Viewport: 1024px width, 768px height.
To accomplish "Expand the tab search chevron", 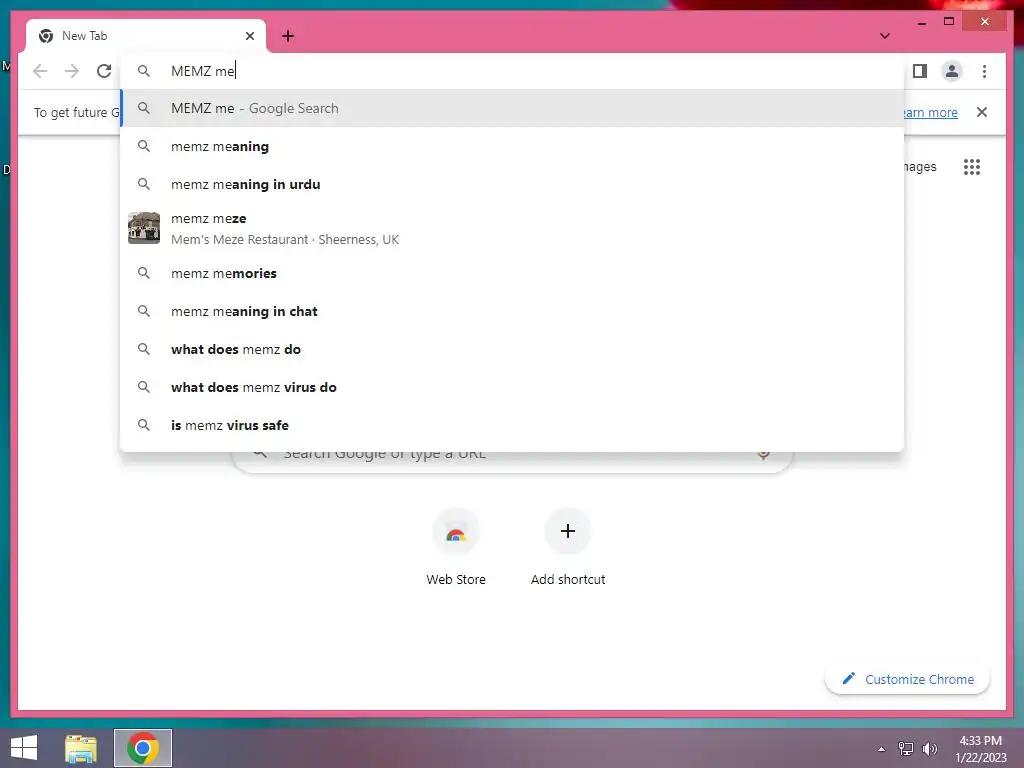I will [x=884, y=36].
